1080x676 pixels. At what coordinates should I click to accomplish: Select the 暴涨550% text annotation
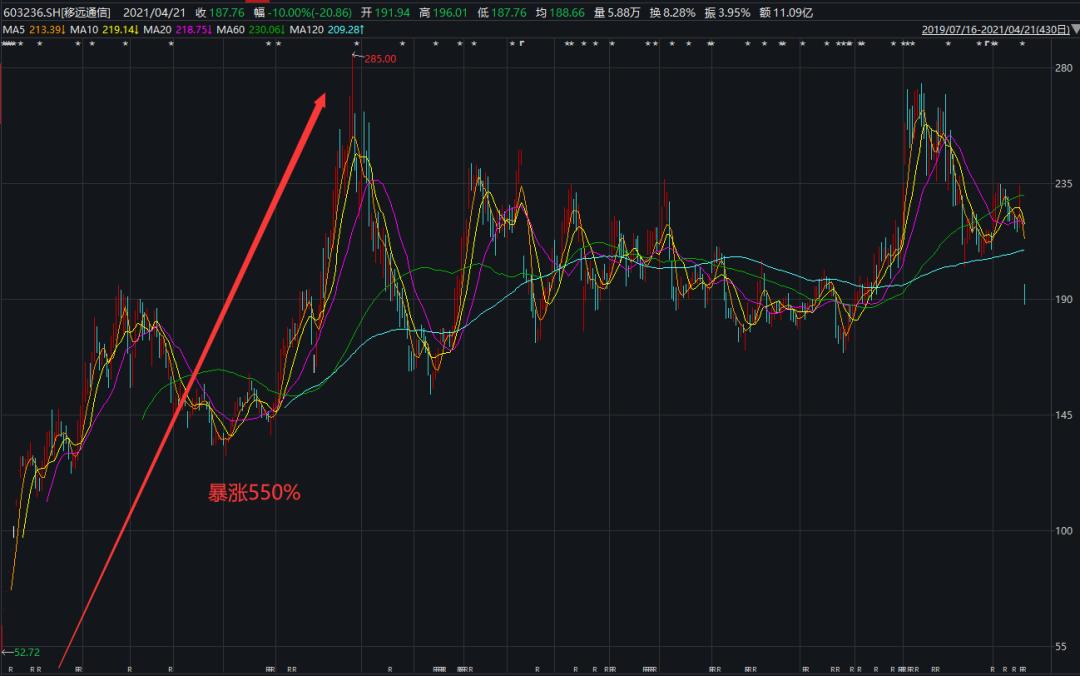(253, 493)
